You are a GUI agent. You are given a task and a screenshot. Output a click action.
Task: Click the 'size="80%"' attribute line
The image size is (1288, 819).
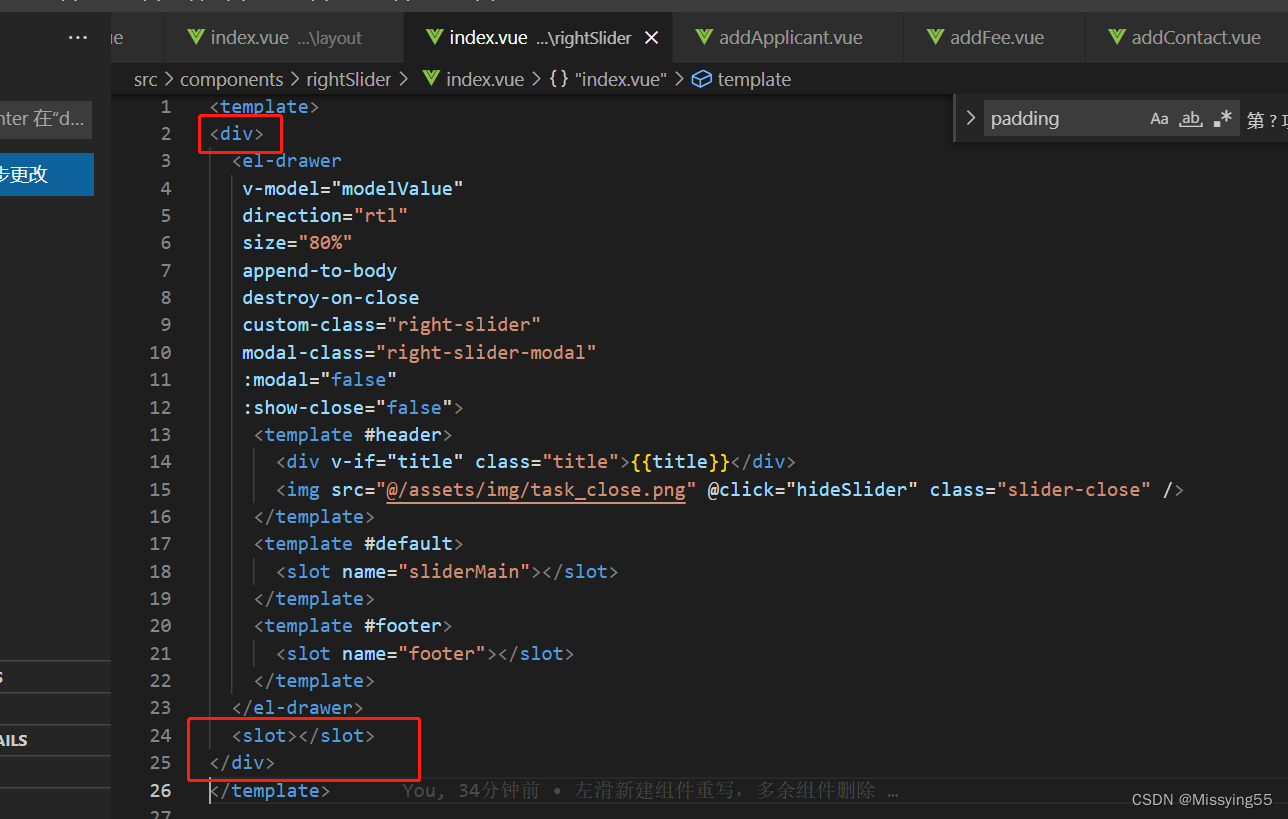click(x=297, y=243)
